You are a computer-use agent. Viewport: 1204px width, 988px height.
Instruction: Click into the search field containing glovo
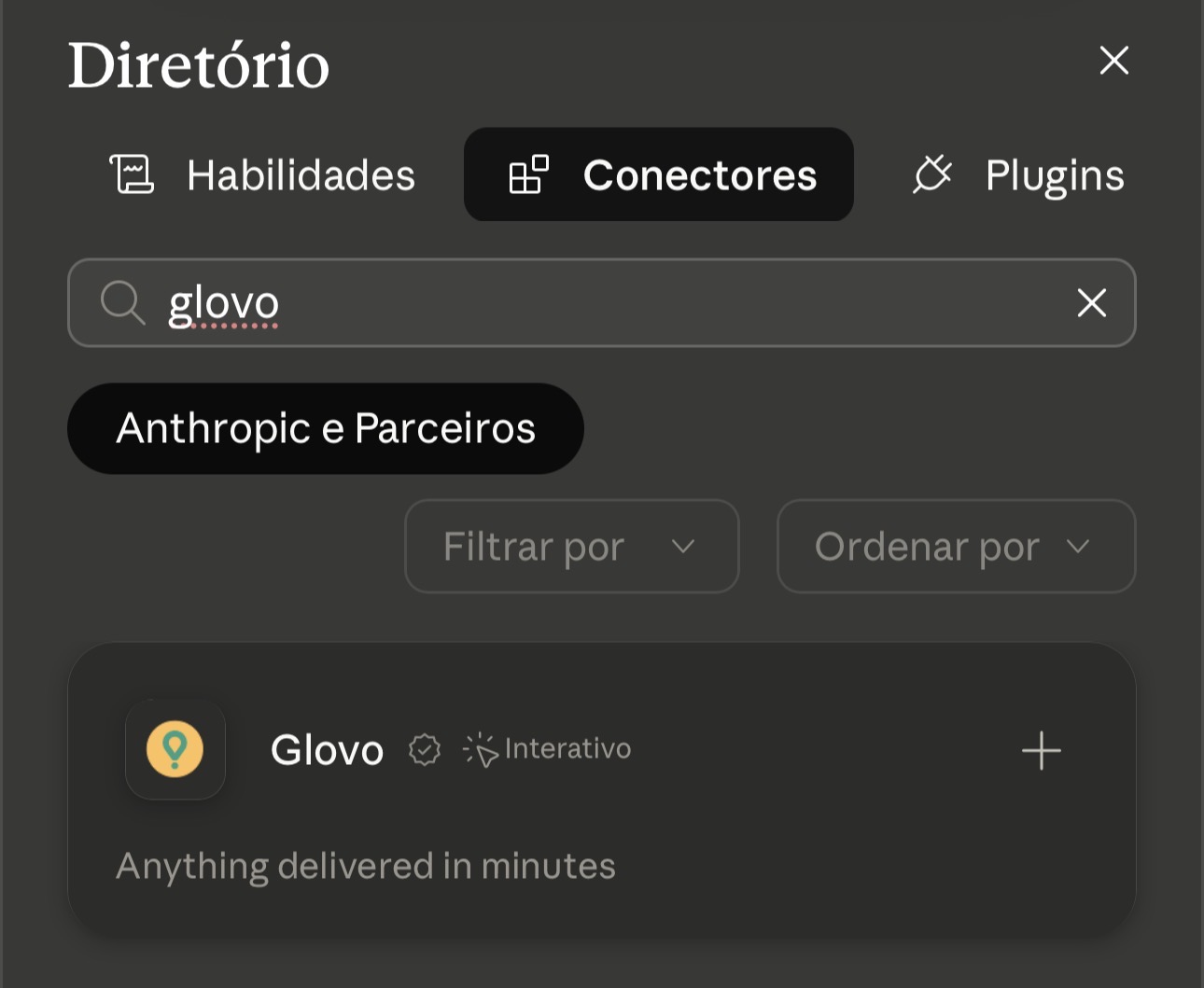pyautogui.click(x=602, y=303)
